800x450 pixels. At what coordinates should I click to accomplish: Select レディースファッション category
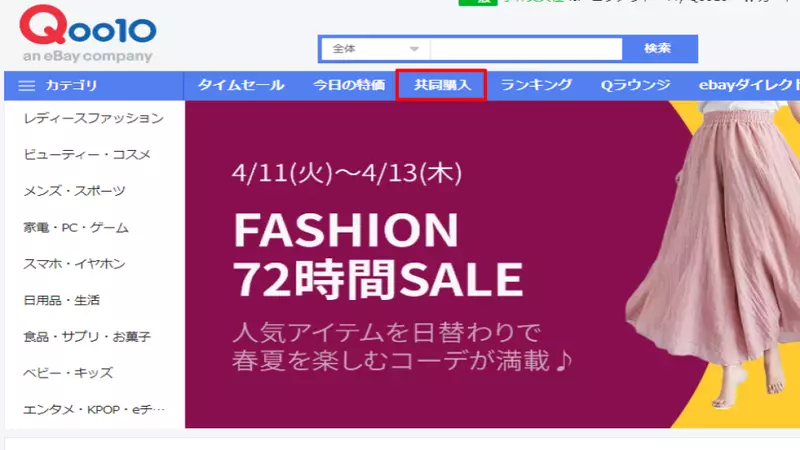pyautogui.click(x=94, y=118)
